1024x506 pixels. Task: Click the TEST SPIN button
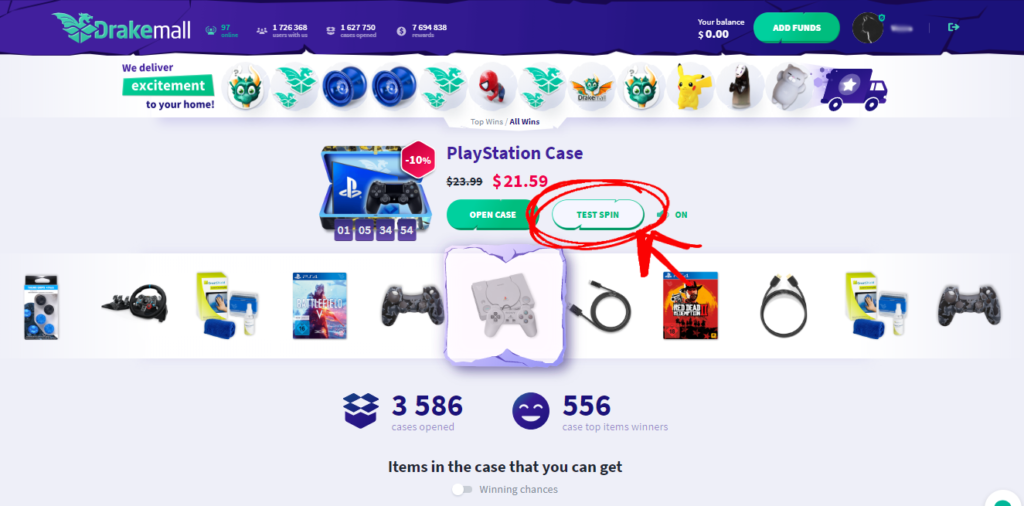click(598, 215)
